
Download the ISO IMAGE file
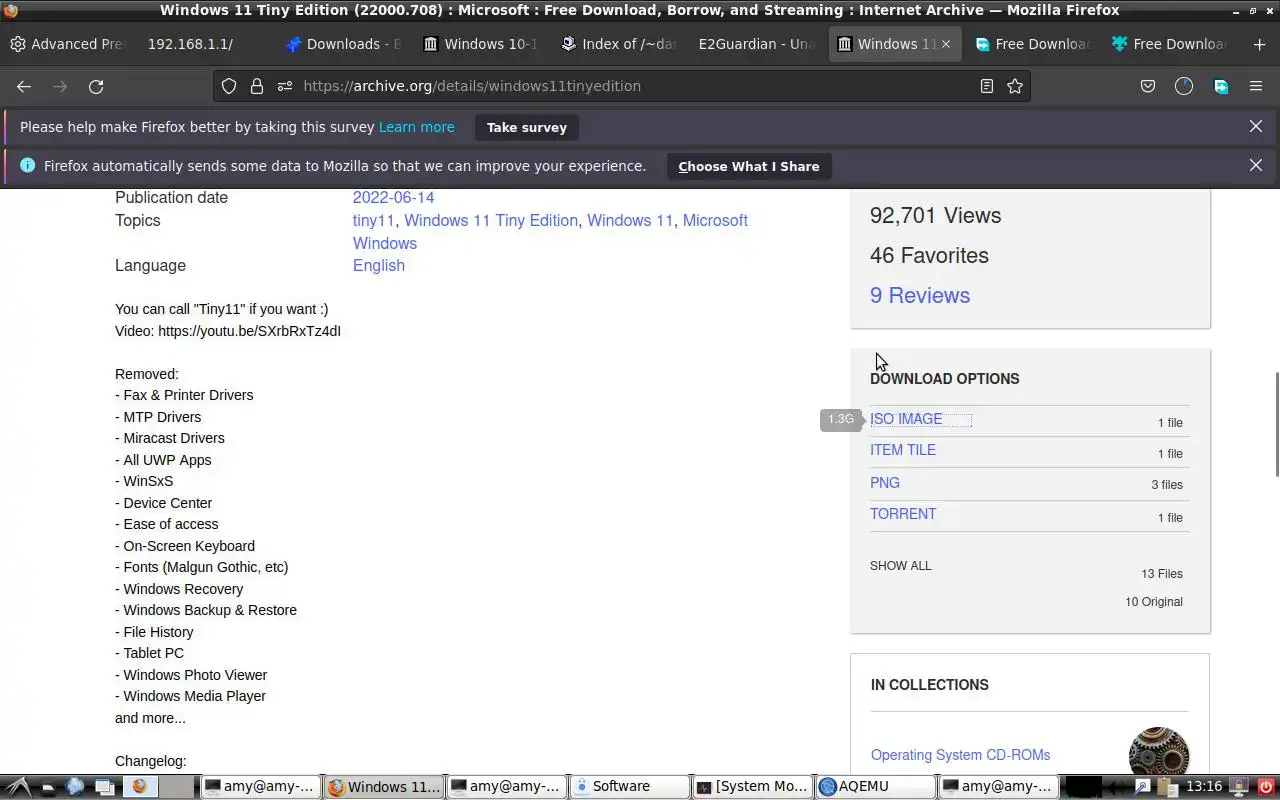point(906,419)
